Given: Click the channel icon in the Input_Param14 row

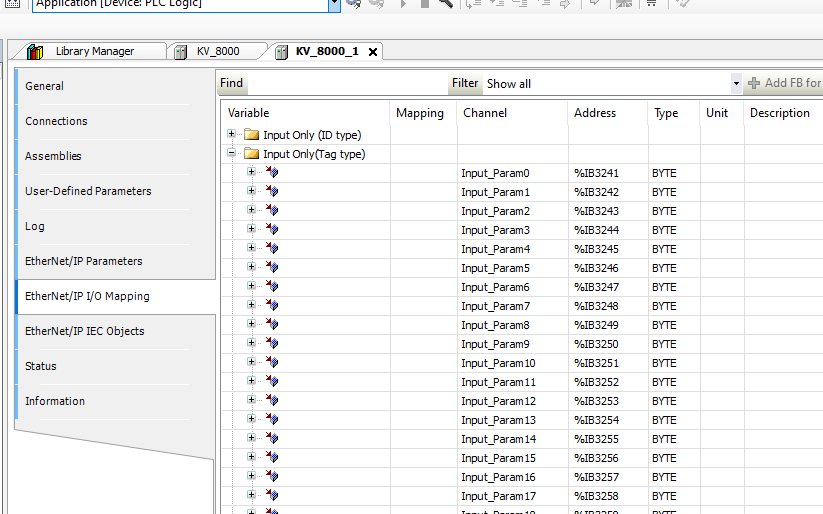Looking at the screenshot, I should click(272, 438).
